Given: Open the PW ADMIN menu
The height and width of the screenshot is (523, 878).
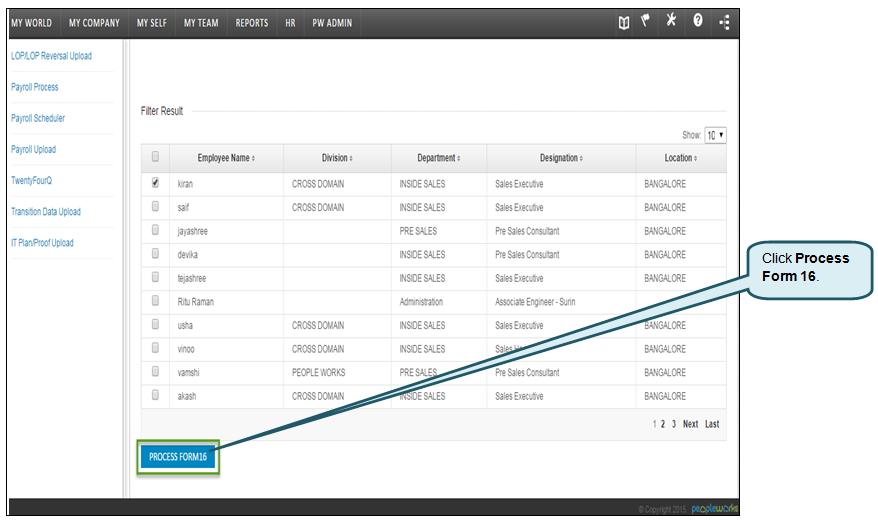Looking at the screenshot, I should [332, 23].
